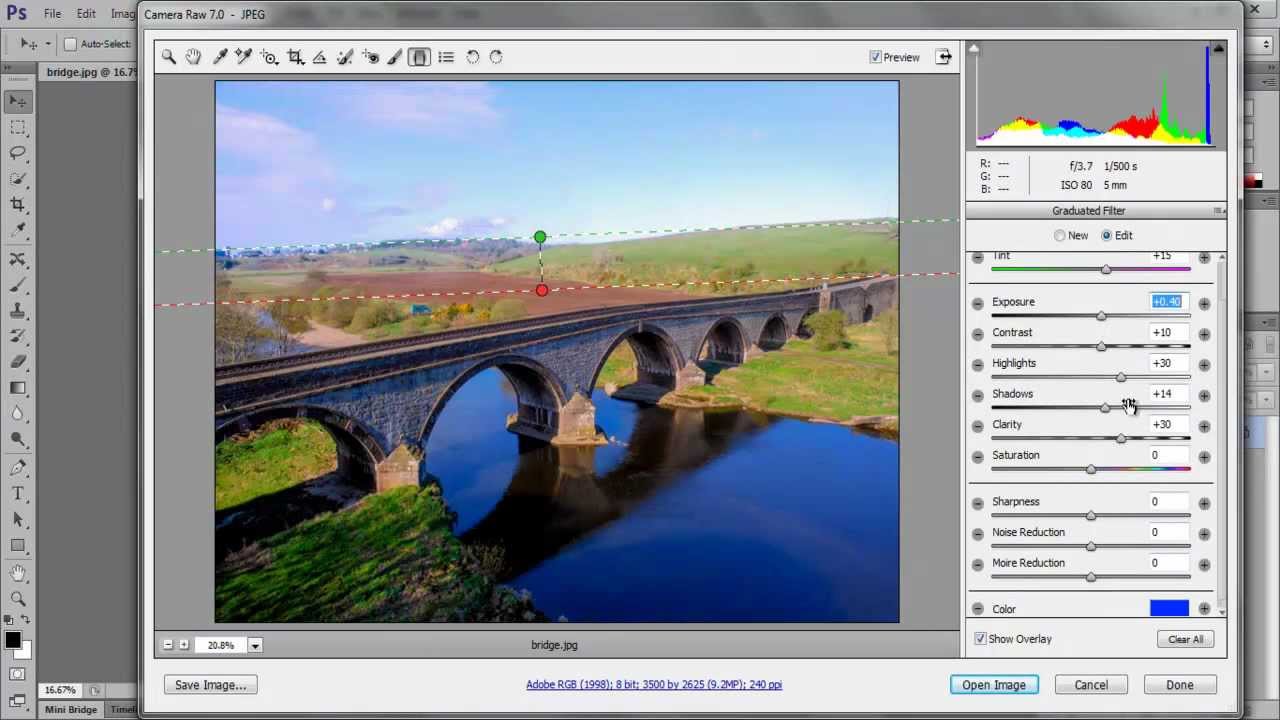The width and height of the screenshot is (1280, 720).
Task: Toggle full screen mode icon
Action: 944,57
